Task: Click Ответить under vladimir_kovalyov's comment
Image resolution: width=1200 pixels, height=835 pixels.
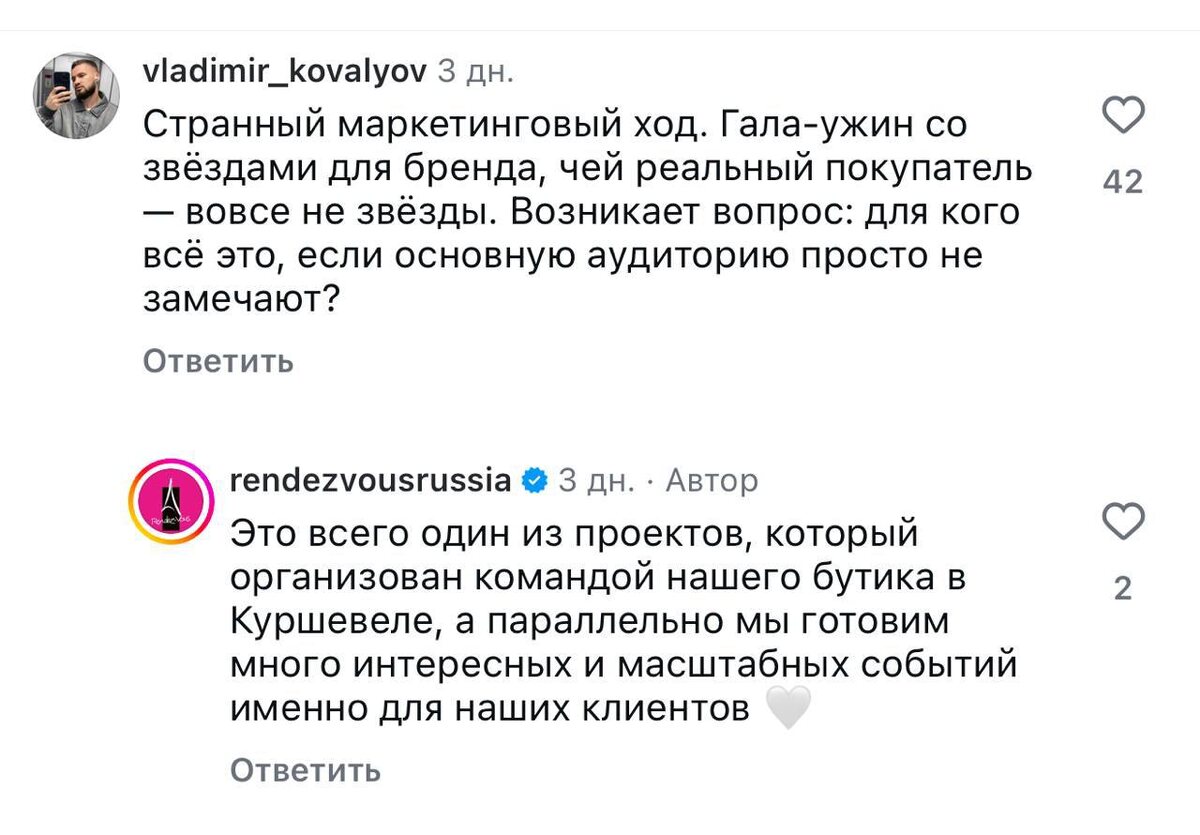Action: tap(217, 362)
